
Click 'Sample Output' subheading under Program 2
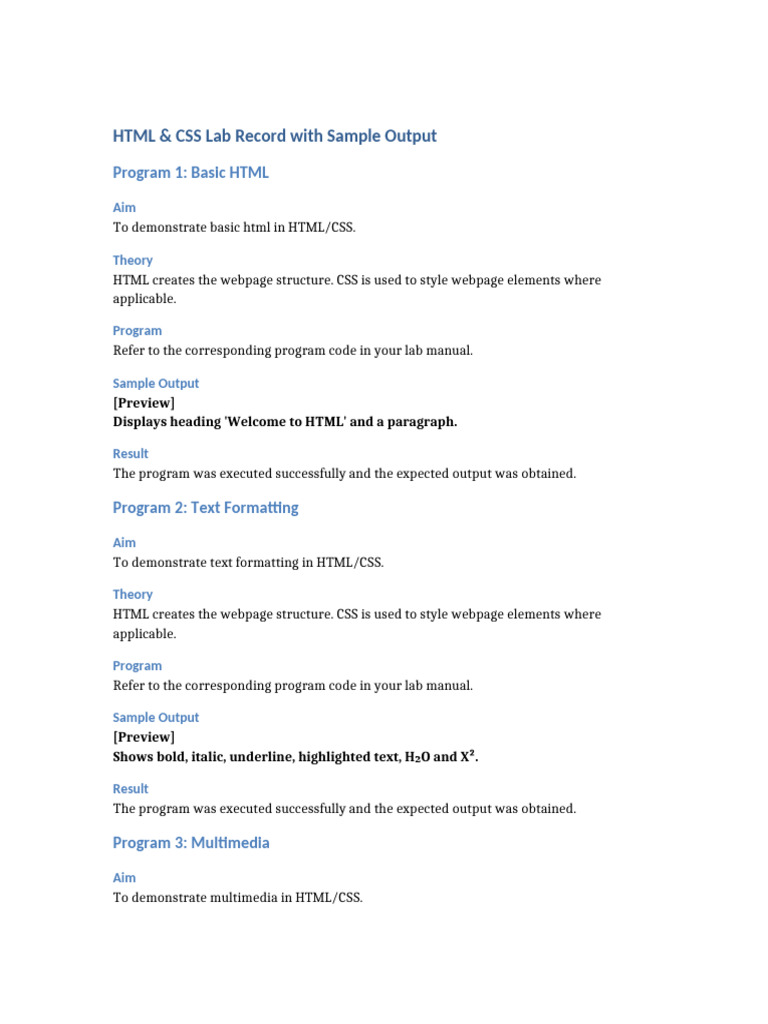[x=155, y=718]
